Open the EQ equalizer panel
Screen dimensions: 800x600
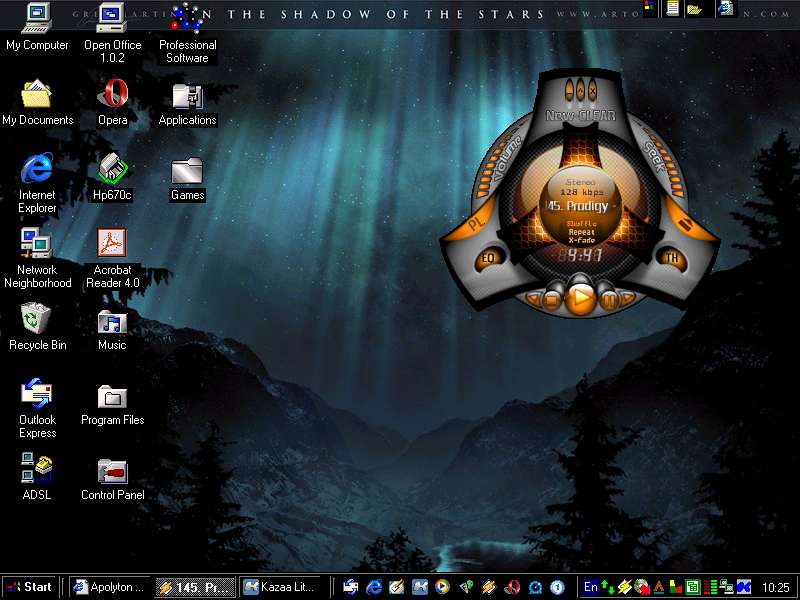489,258
